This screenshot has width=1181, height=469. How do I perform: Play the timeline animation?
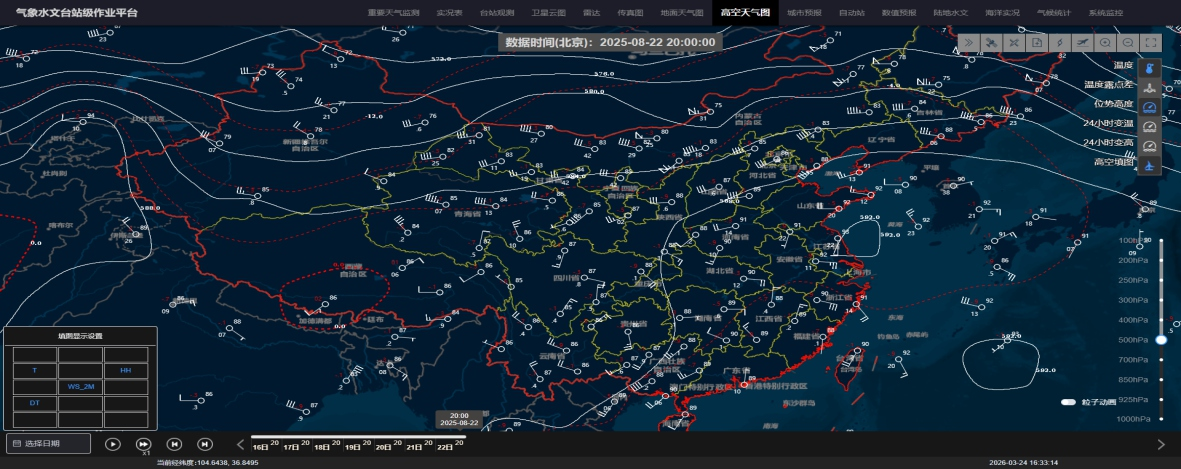click(x=112, y=444)
